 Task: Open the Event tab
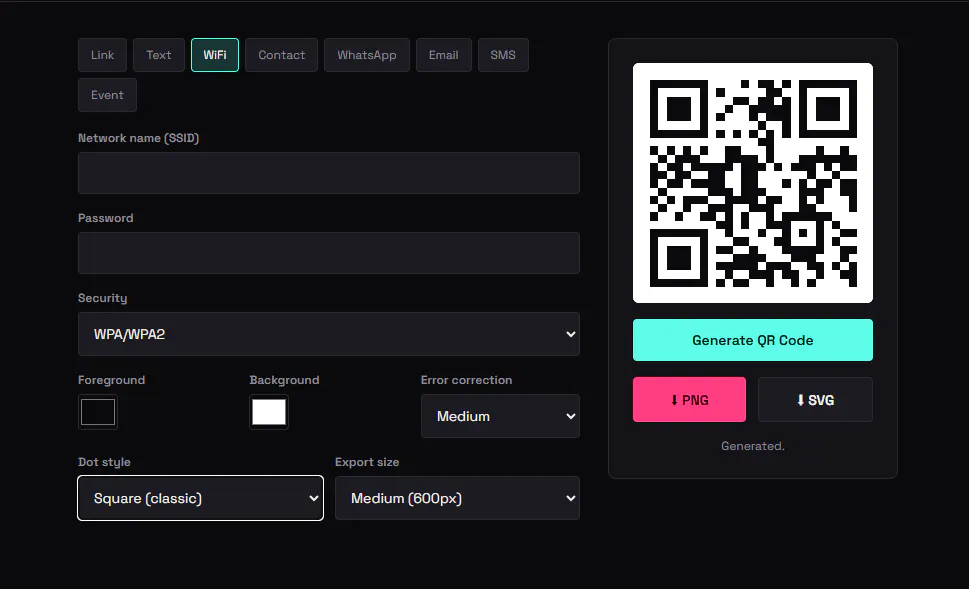(x=108, y=95)
